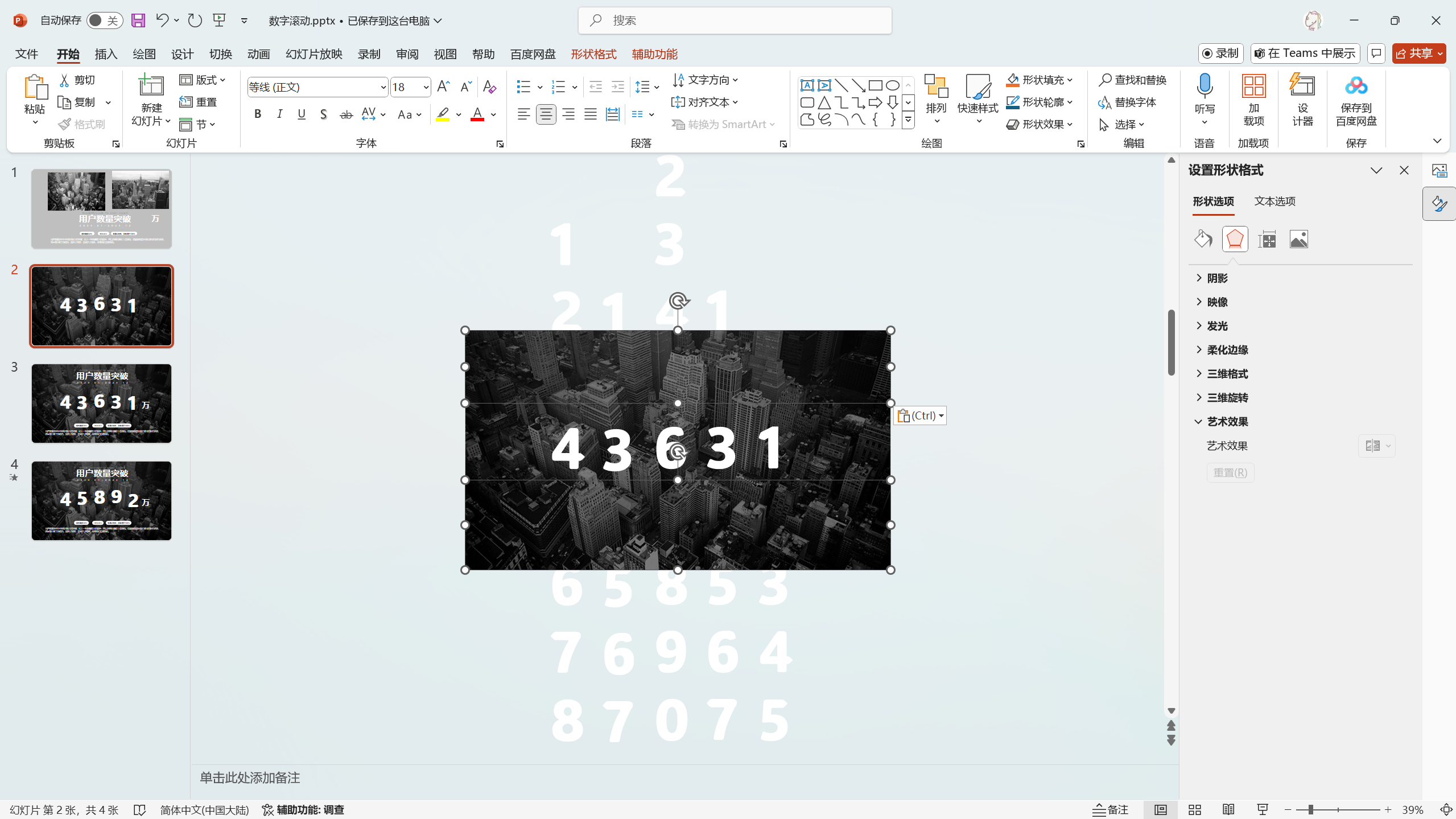
Task: Open Paste Options (Ctrl) dropdown
Action: click(x=920, y=415)
